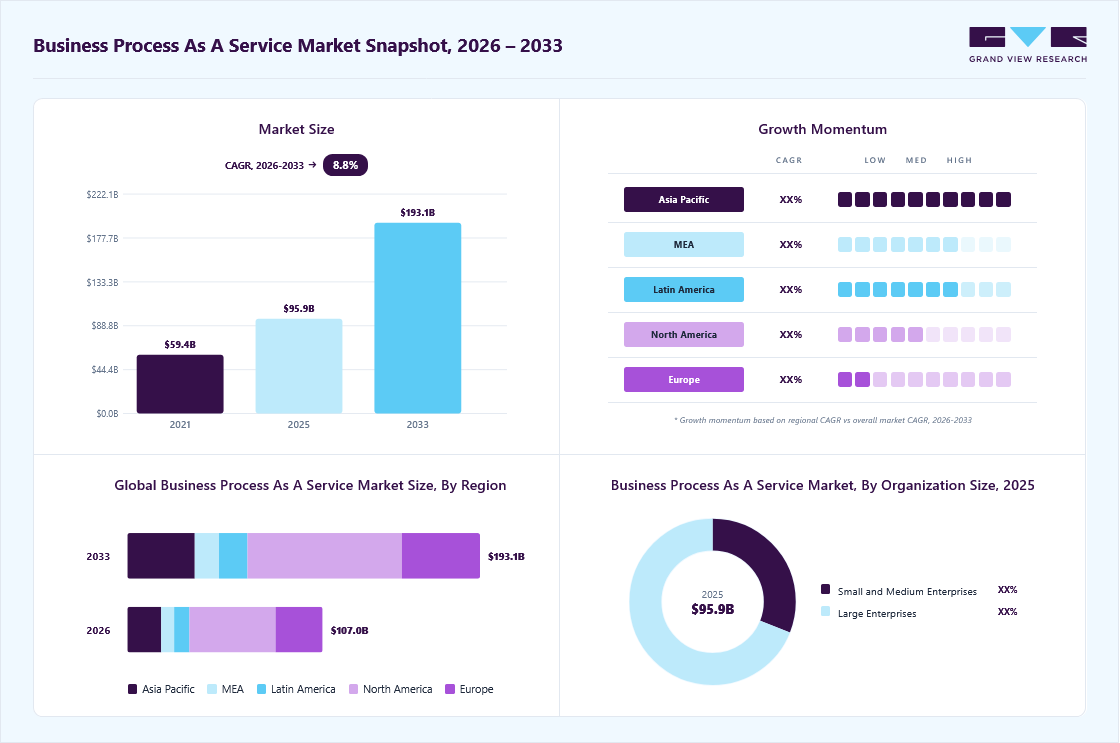This screenshot has height=743, width=1120.
Task: Click the MEA XX% CAGR value
Action: [x=791, y=245]
